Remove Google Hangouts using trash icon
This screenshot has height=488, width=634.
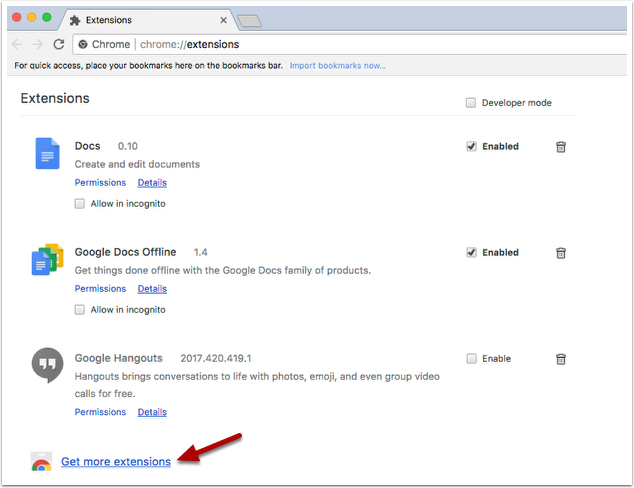pos(561,359)
